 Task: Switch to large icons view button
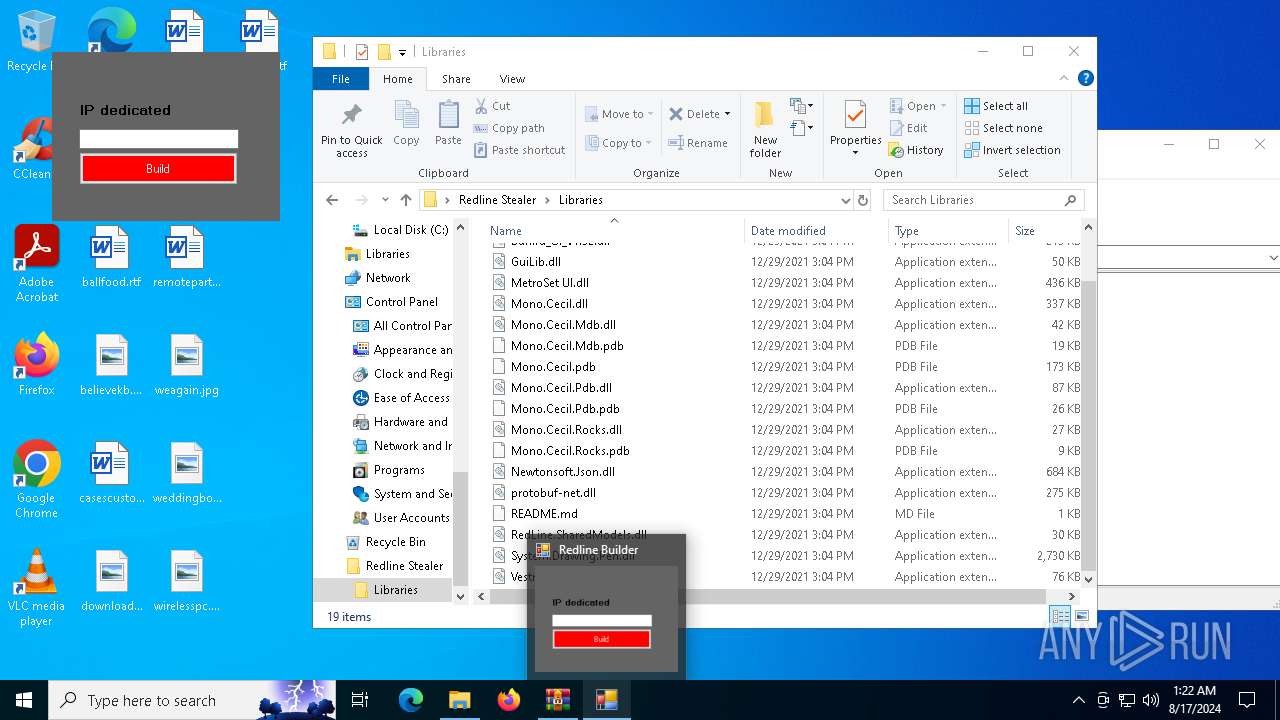pos(1081,616)
